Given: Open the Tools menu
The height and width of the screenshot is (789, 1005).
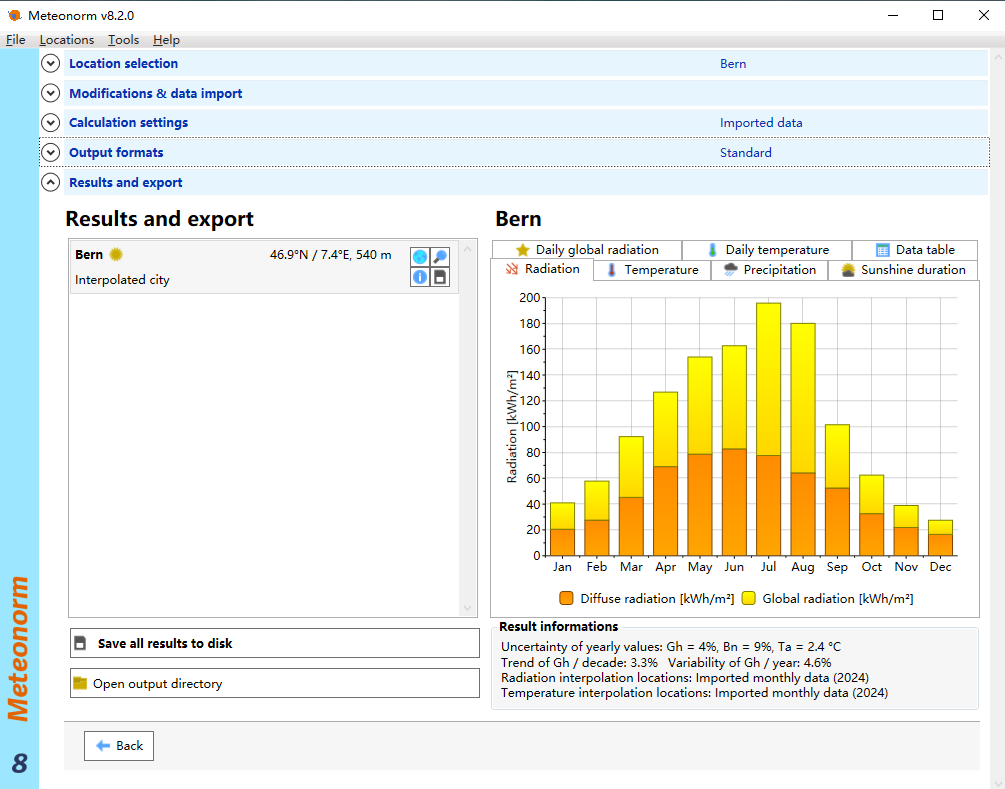Looking at the screenshot, I should [123, 40].
